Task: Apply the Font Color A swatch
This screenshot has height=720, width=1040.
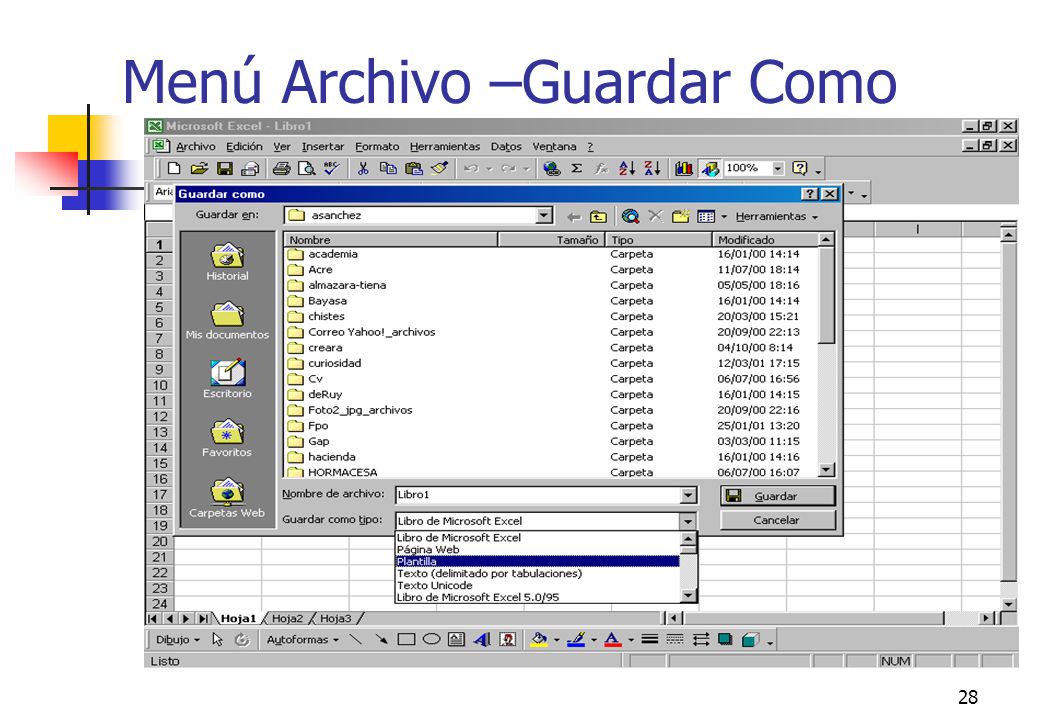Action: click(613, 639)
